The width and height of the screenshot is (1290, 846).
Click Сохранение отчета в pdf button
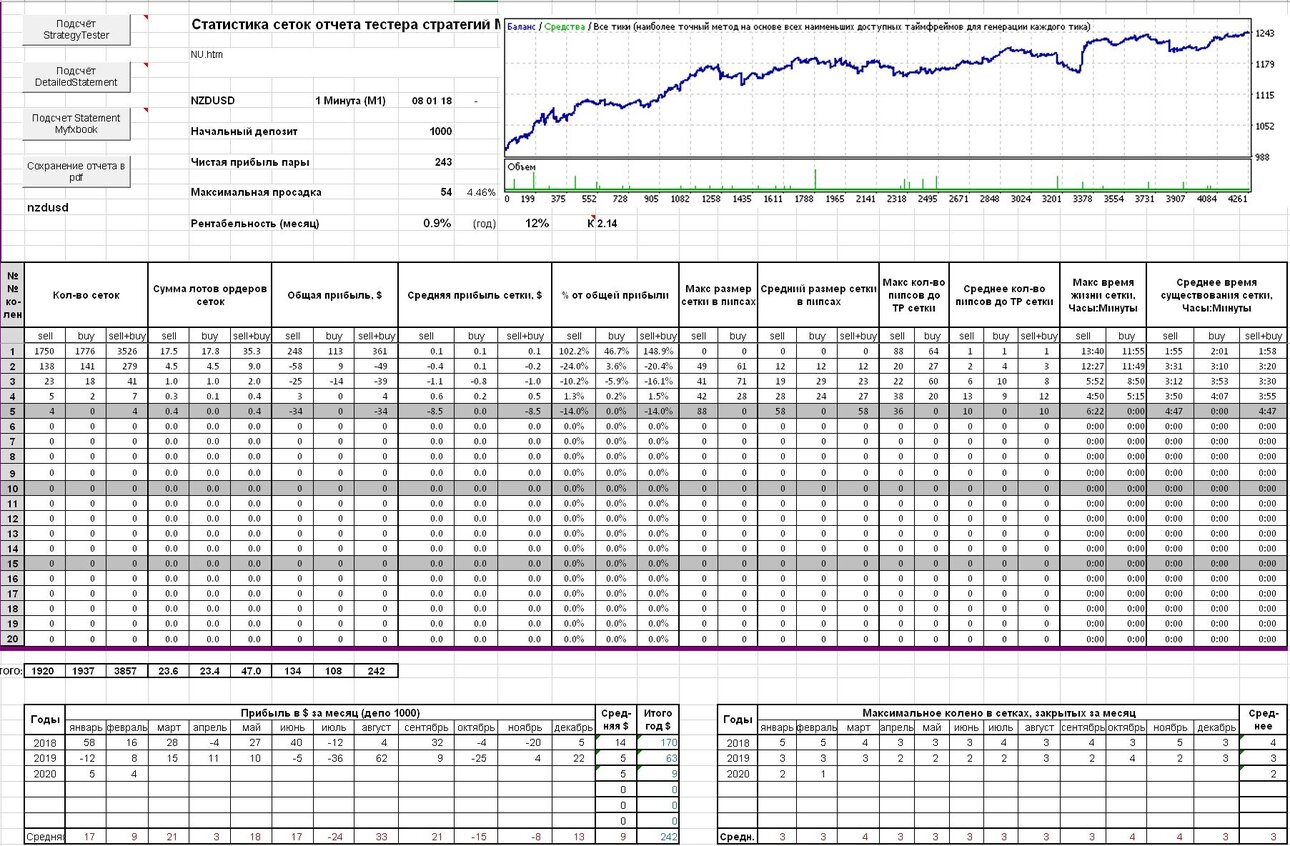[75, 171]
